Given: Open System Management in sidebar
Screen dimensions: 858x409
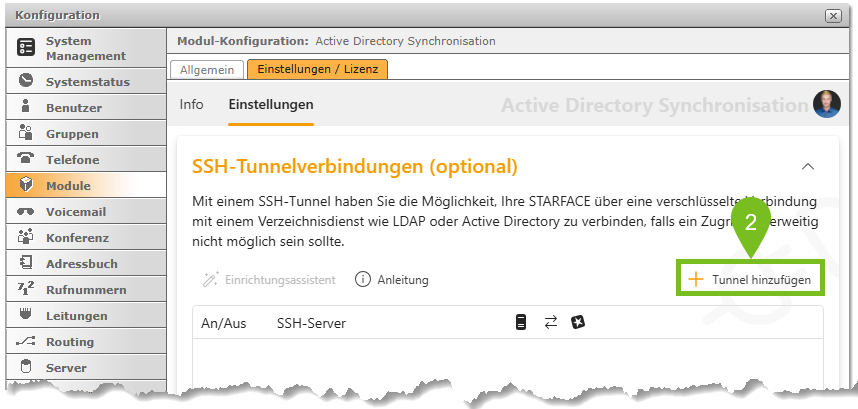Looking at the screenshot, I should point(86,48).
